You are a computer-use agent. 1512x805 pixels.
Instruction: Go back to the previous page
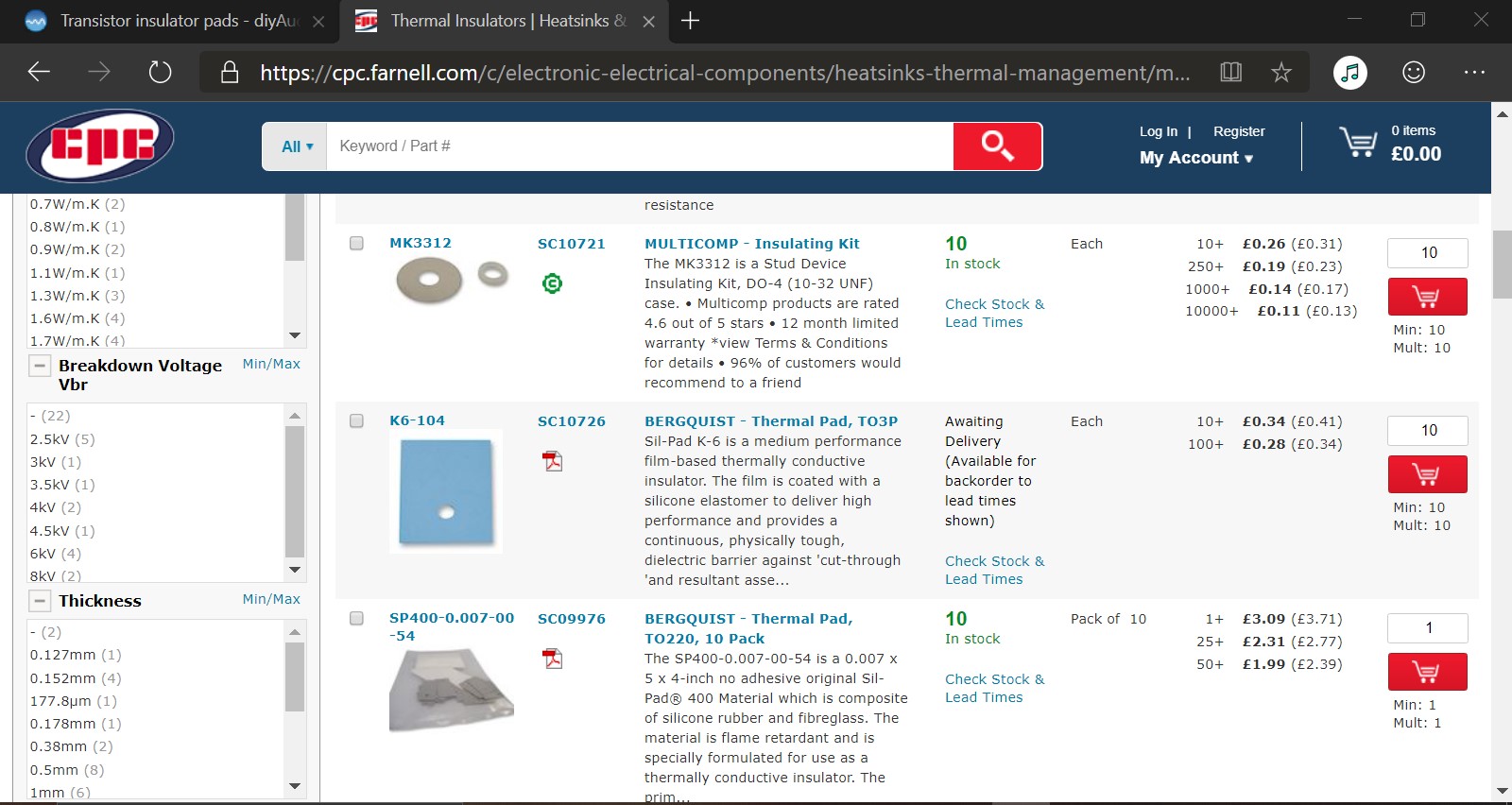pos(39,72)
